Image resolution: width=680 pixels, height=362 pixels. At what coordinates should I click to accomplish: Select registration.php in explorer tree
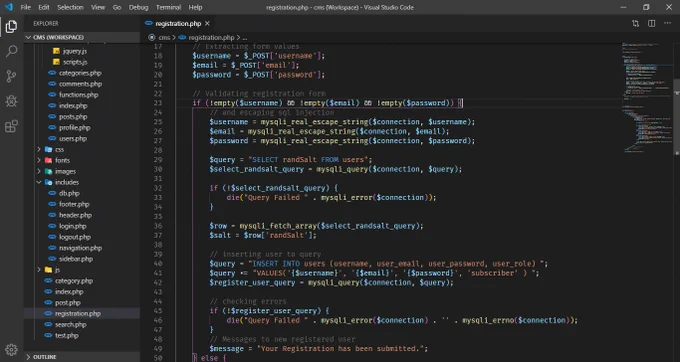coord(82,313)
